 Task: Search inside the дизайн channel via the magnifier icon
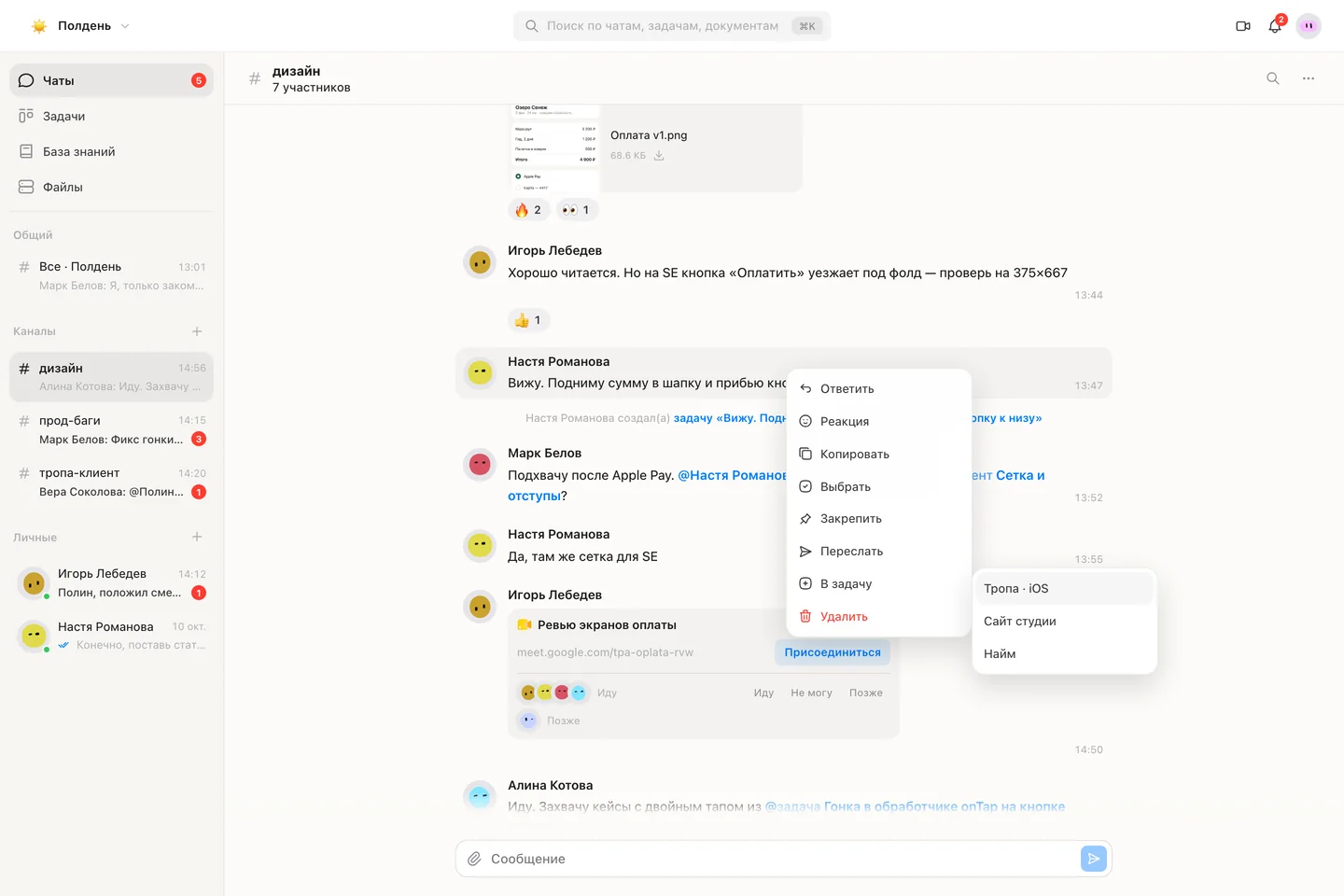coord(1273,78)
